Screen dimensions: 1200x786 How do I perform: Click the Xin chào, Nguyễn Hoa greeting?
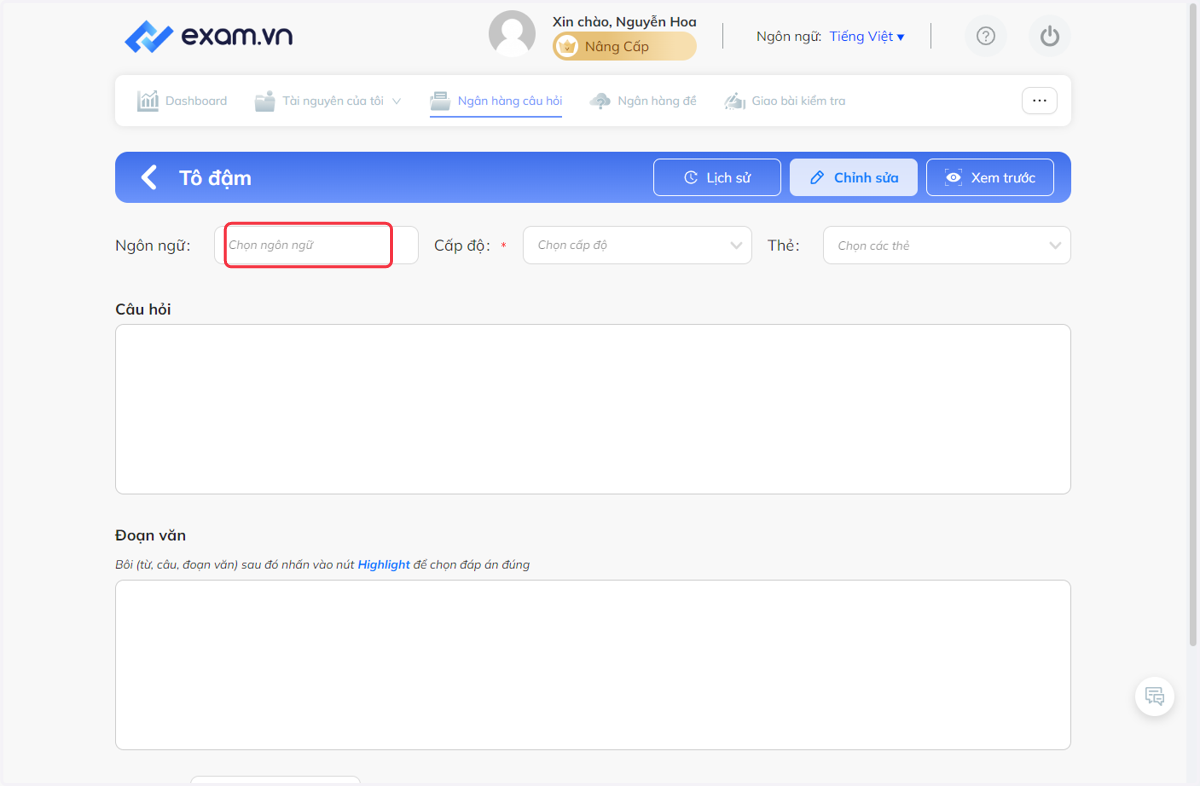[624, 22]
